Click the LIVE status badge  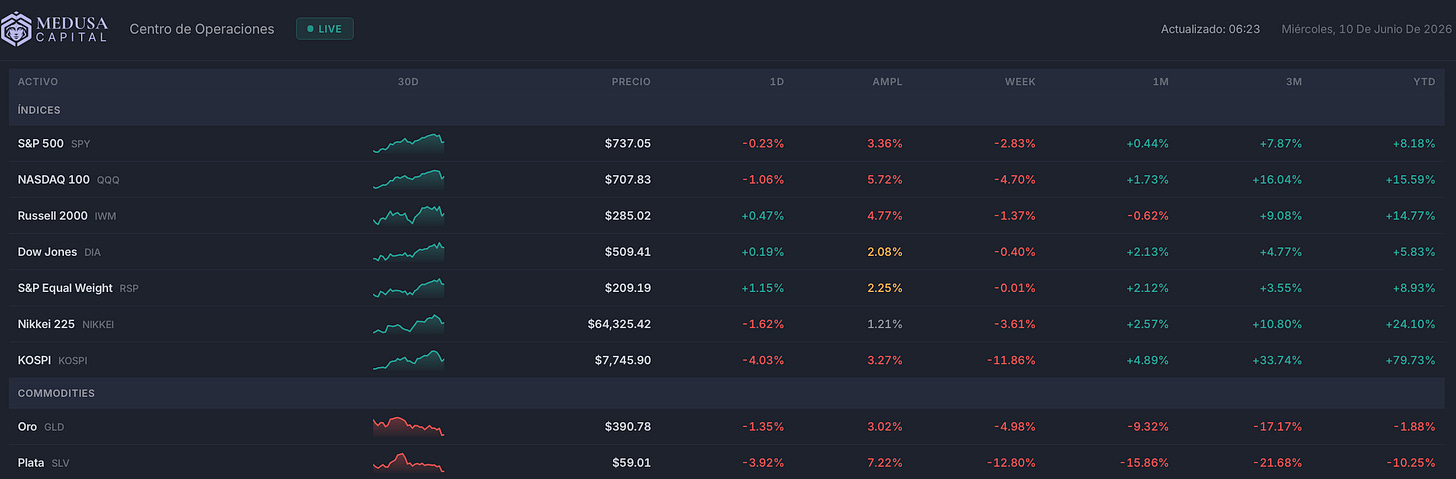click(325, 29)
